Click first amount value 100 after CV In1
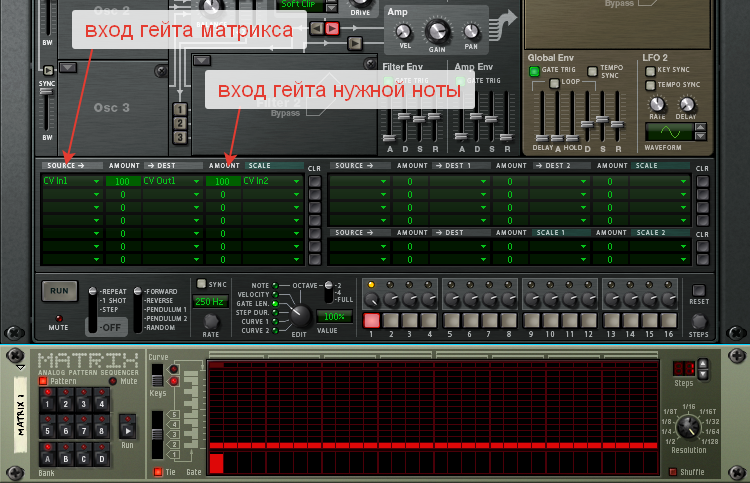 [122, 181]
